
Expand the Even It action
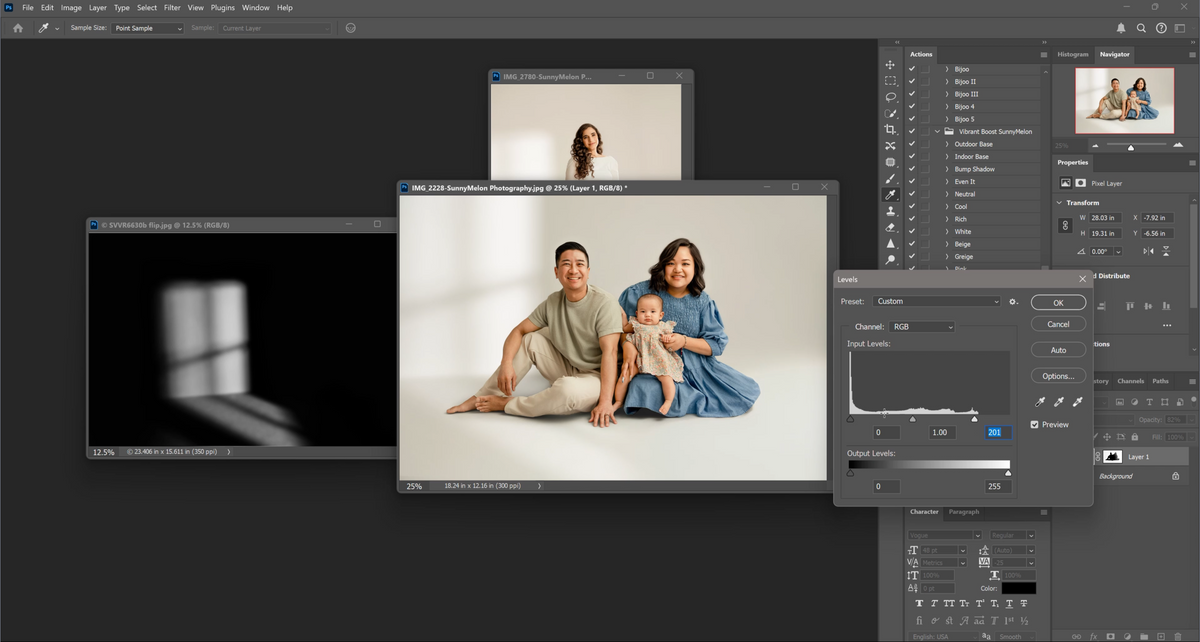coord(947,182)
